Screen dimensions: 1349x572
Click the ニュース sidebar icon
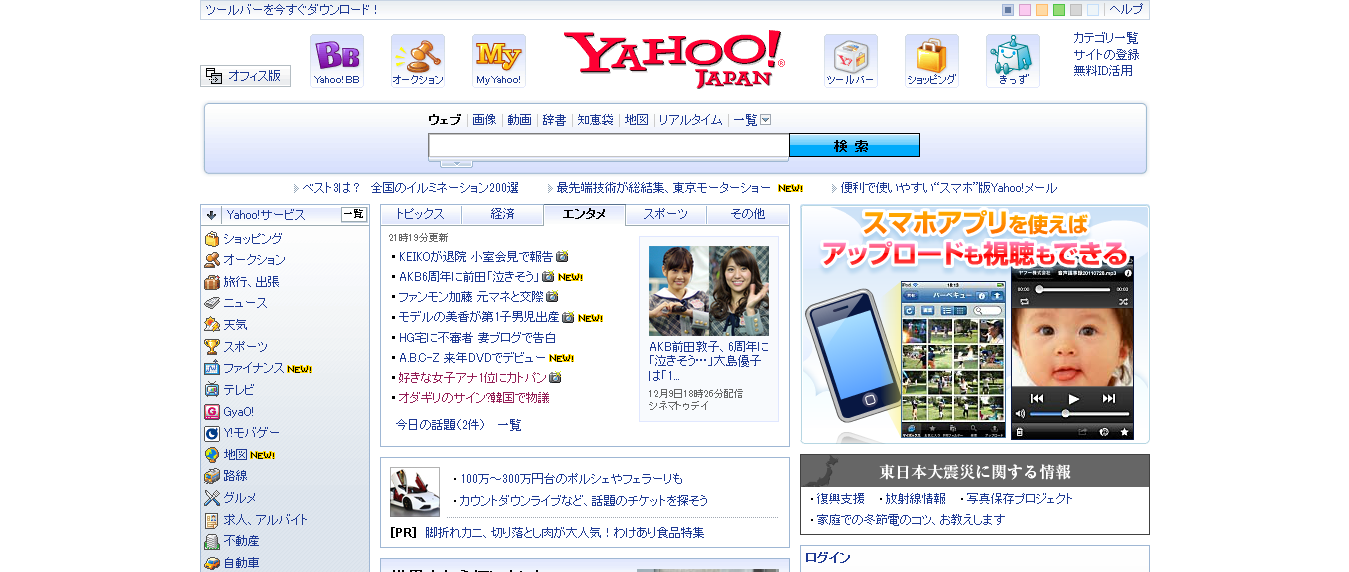coord(212,303)
